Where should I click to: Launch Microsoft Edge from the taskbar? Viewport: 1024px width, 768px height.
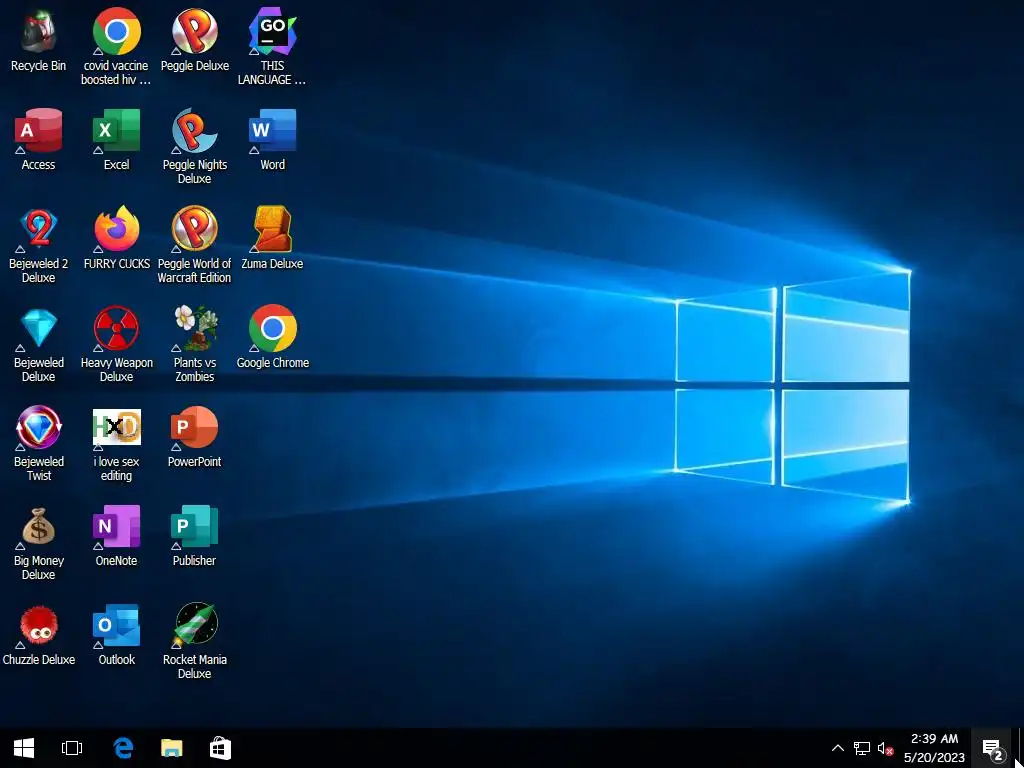pos(123,748)
